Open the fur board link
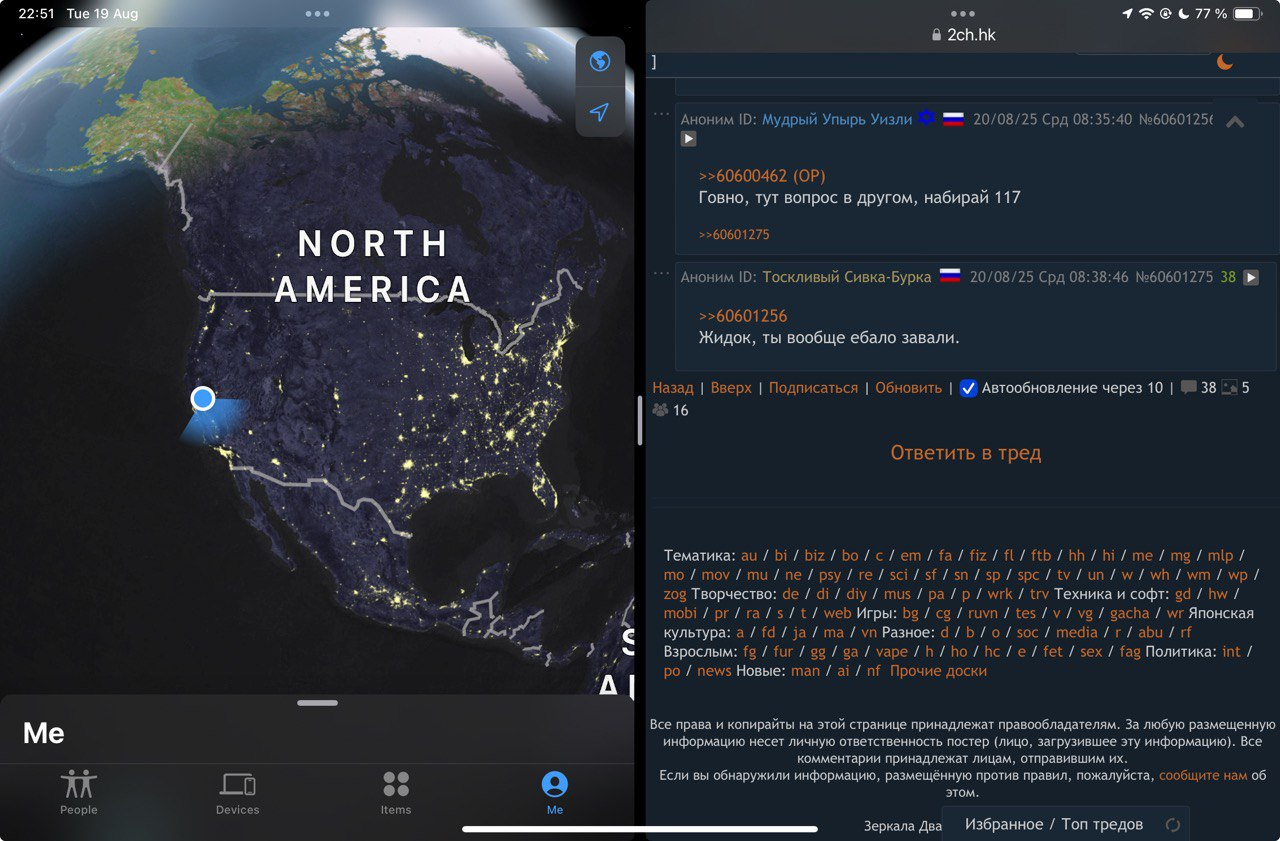 pos(783,651)
